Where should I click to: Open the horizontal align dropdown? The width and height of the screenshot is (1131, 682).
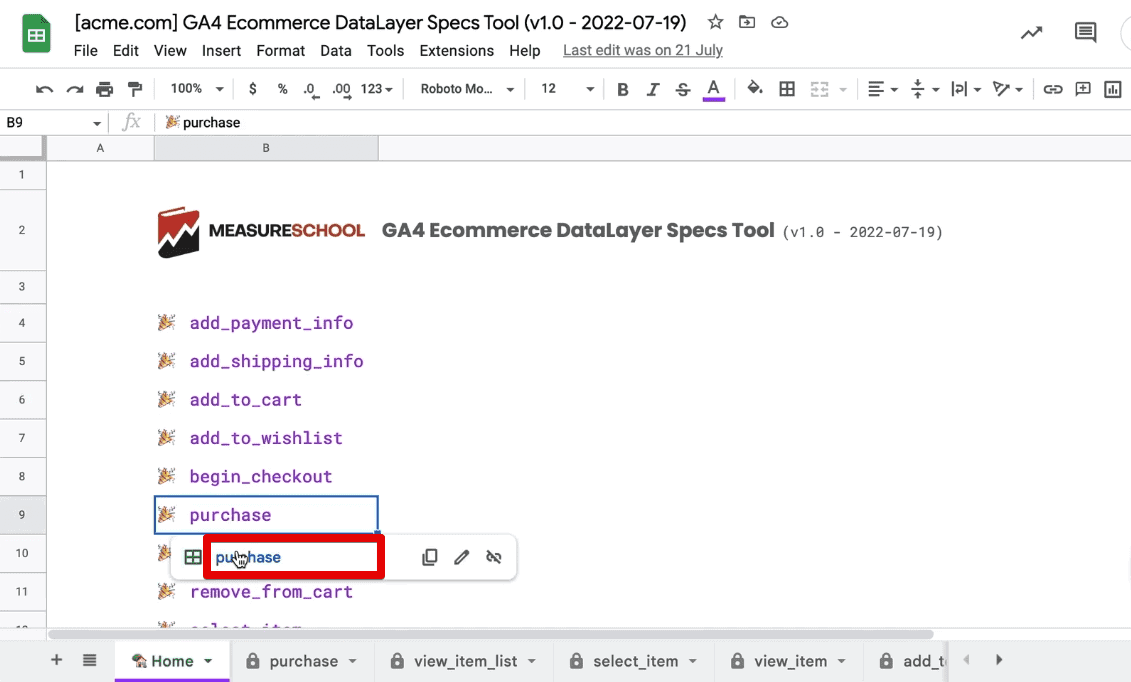pos(881,89)
